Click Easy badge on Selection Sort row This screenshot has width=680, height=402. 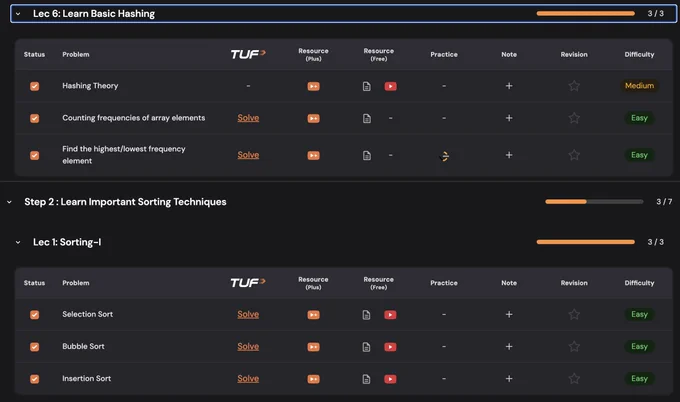[x=639, y=314]
